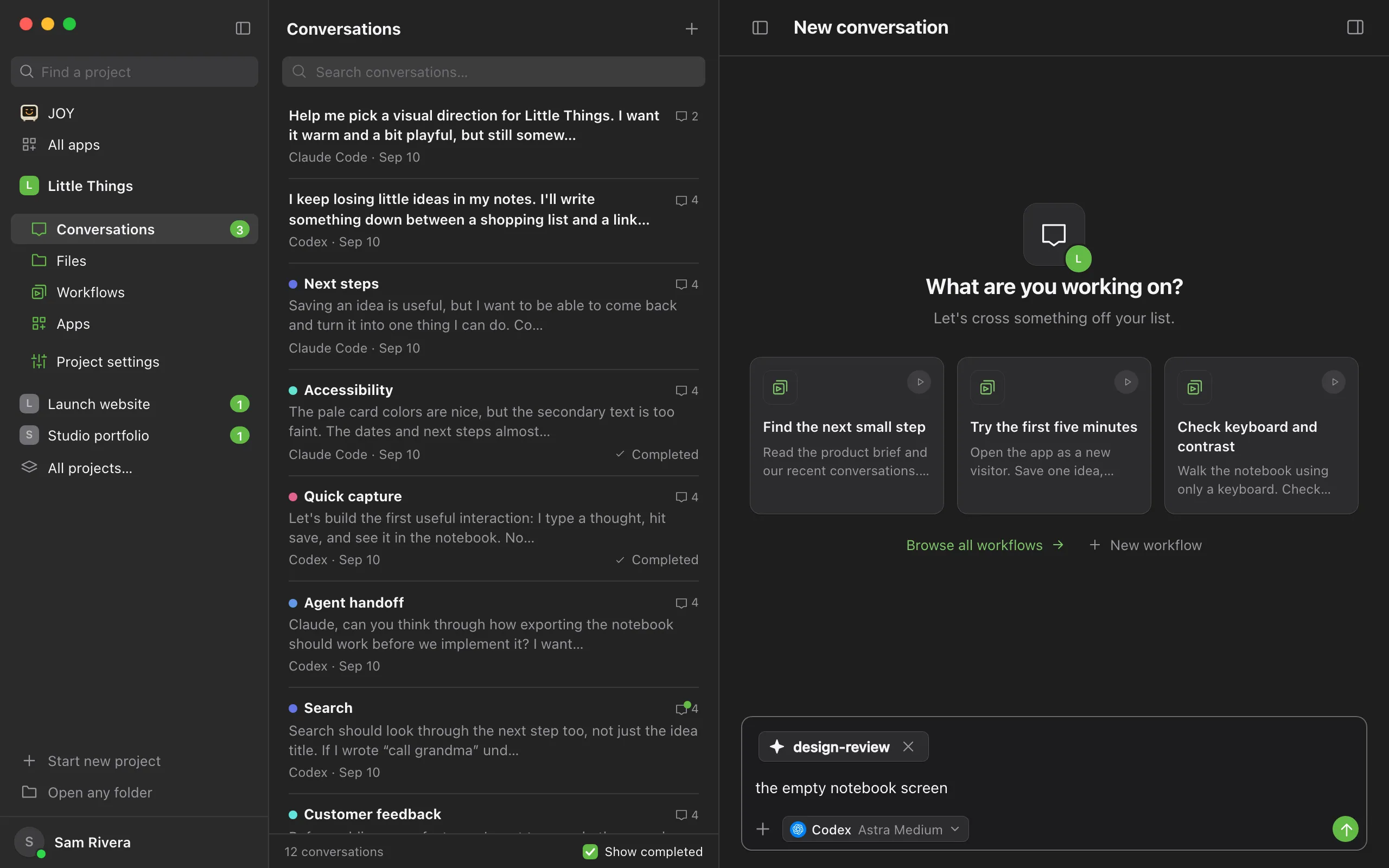Select Conversations in the sidebar
The height and width of the screenshot is (868, 1389).
135,229
